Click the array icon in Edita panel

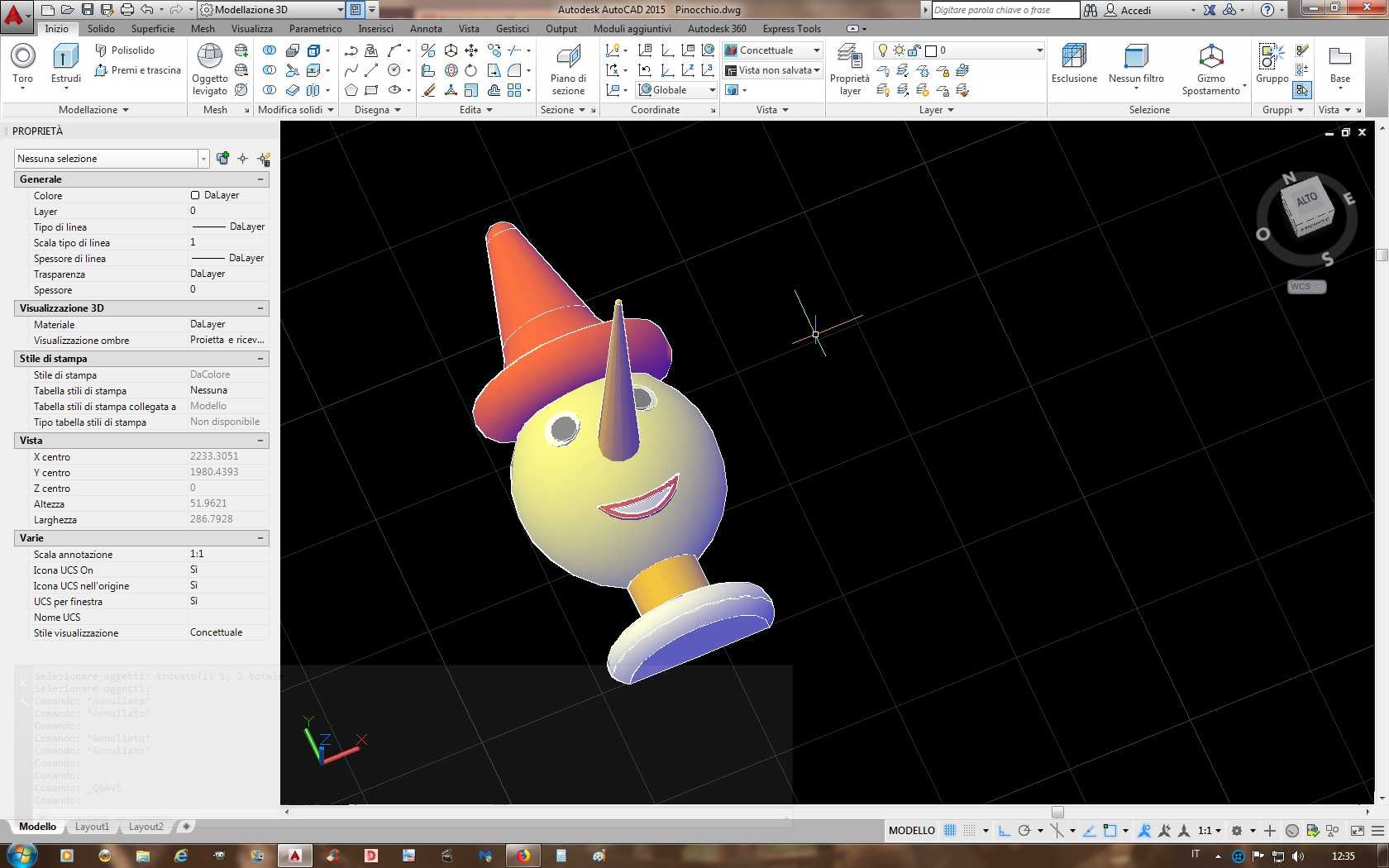[514, 90]
